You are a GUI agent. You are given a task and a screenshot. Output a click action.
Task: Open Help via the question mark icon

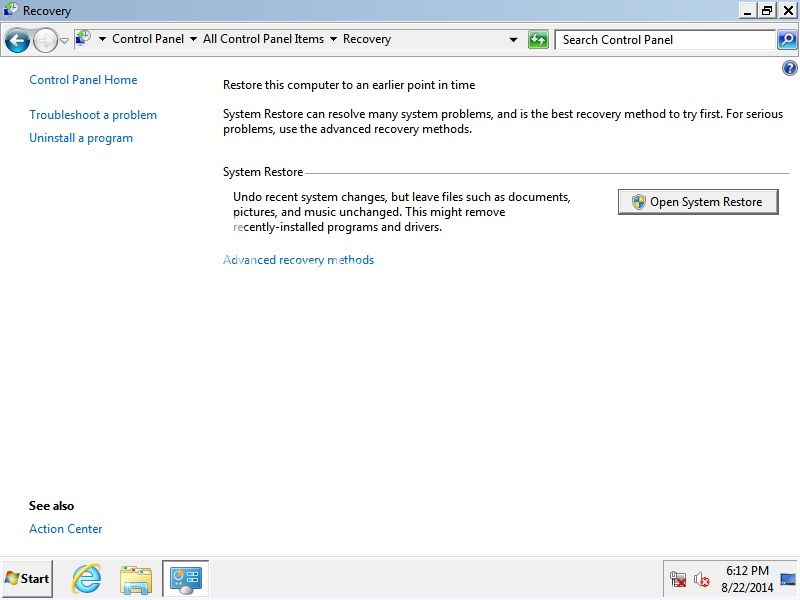pos(791,68)
